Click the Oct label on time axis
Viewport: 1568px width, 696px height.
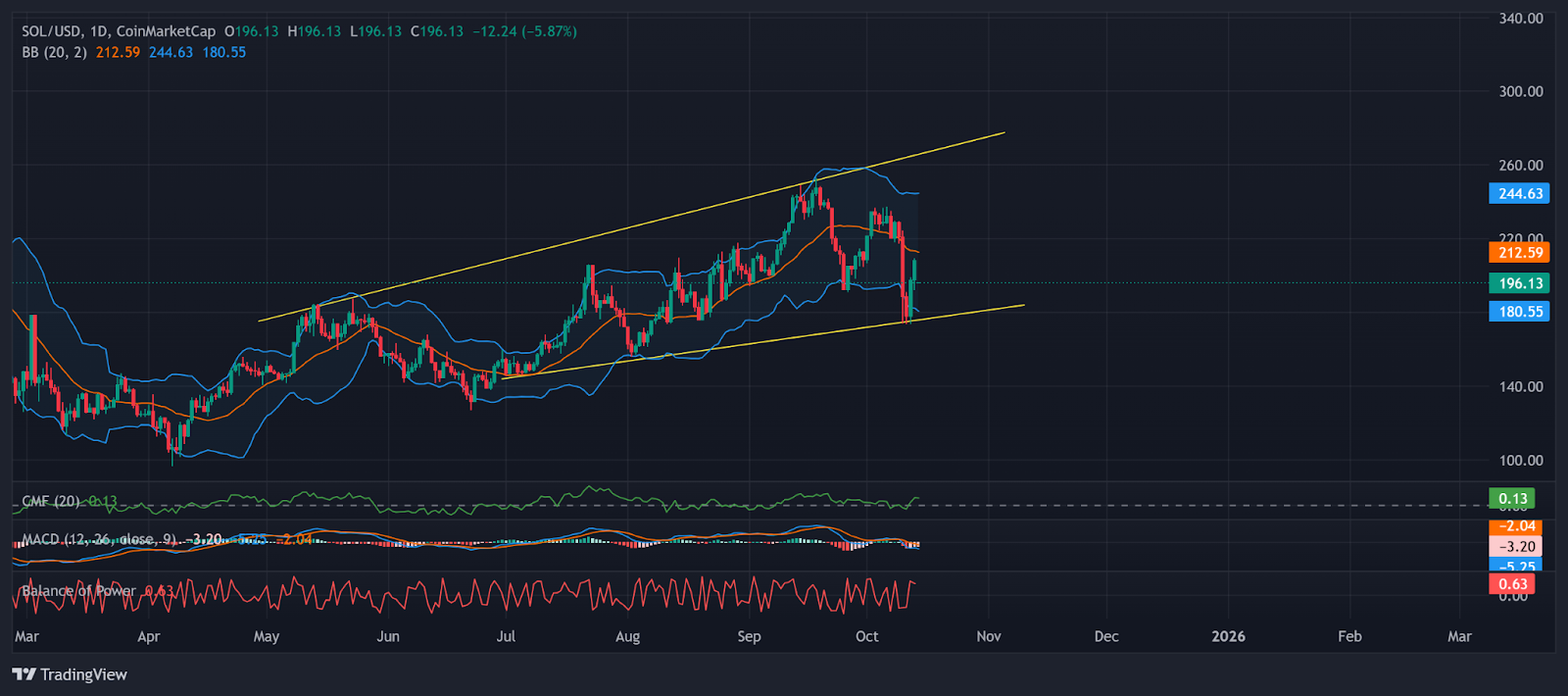coord(866,636)
